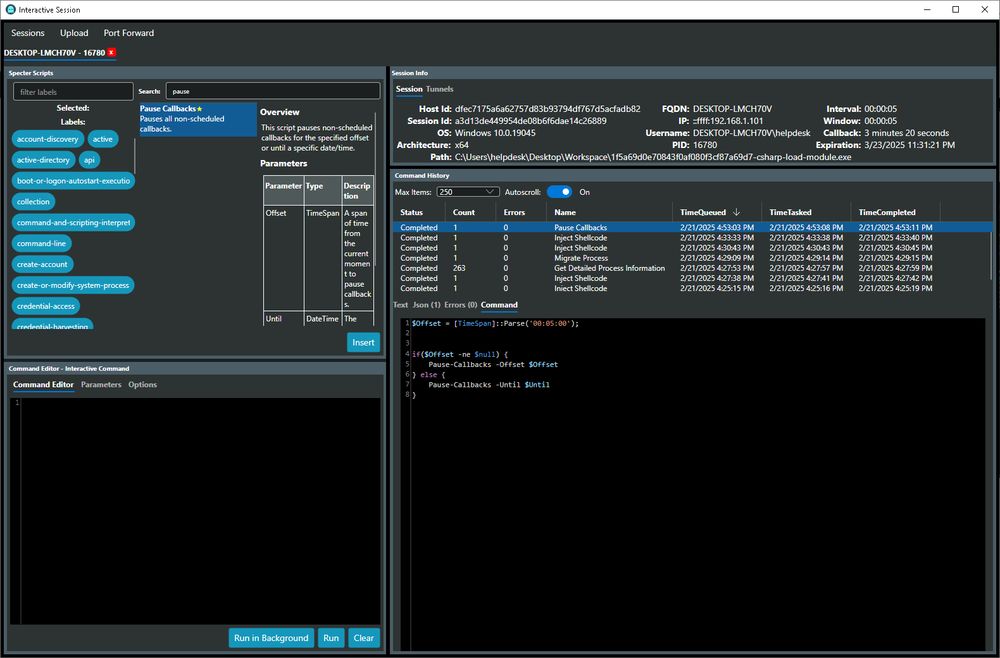Select the Migrate Process history row

693,258
